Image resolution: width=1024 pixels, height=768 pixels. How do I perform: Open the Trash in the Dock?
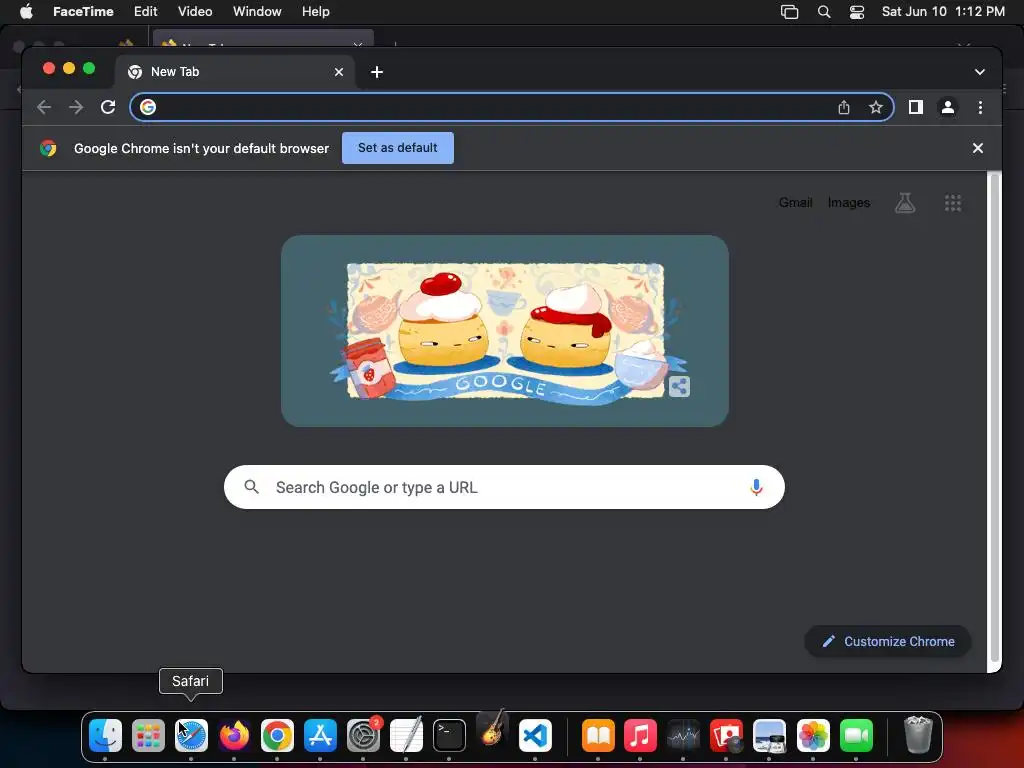point(918,735)
